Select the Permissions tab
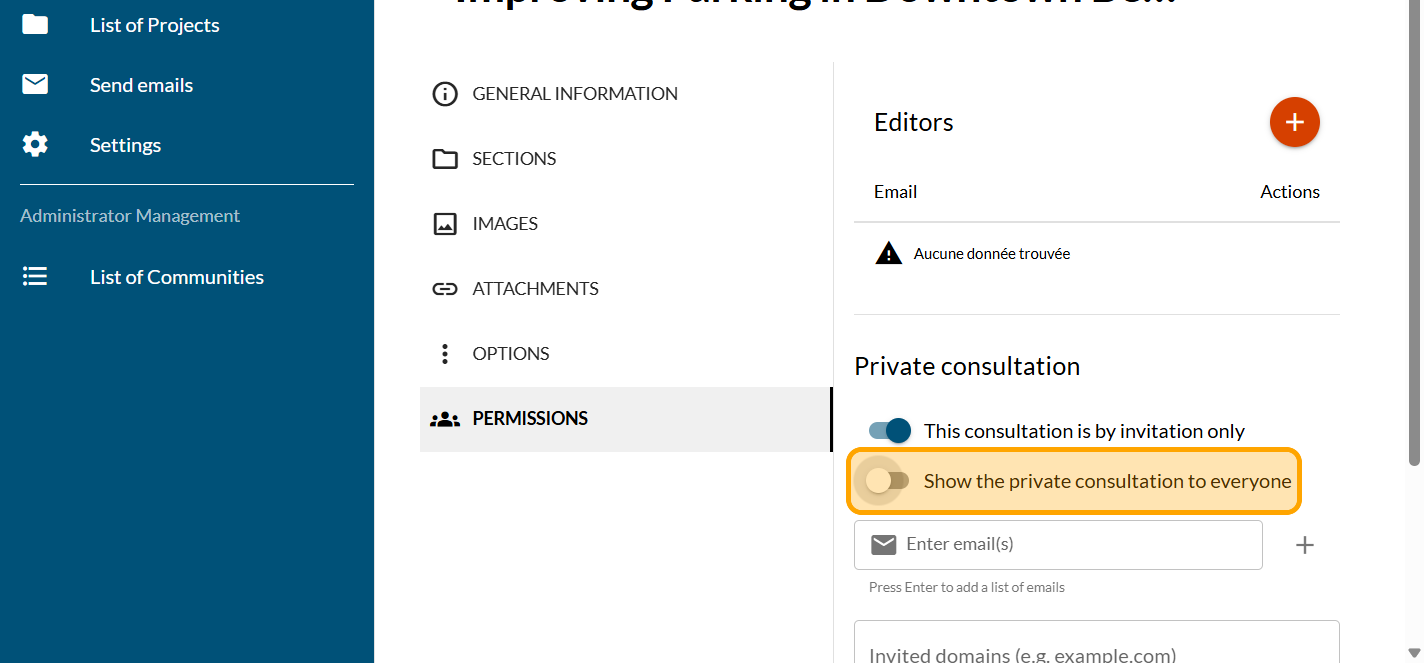1424x663 pixels. coord(530,419)
